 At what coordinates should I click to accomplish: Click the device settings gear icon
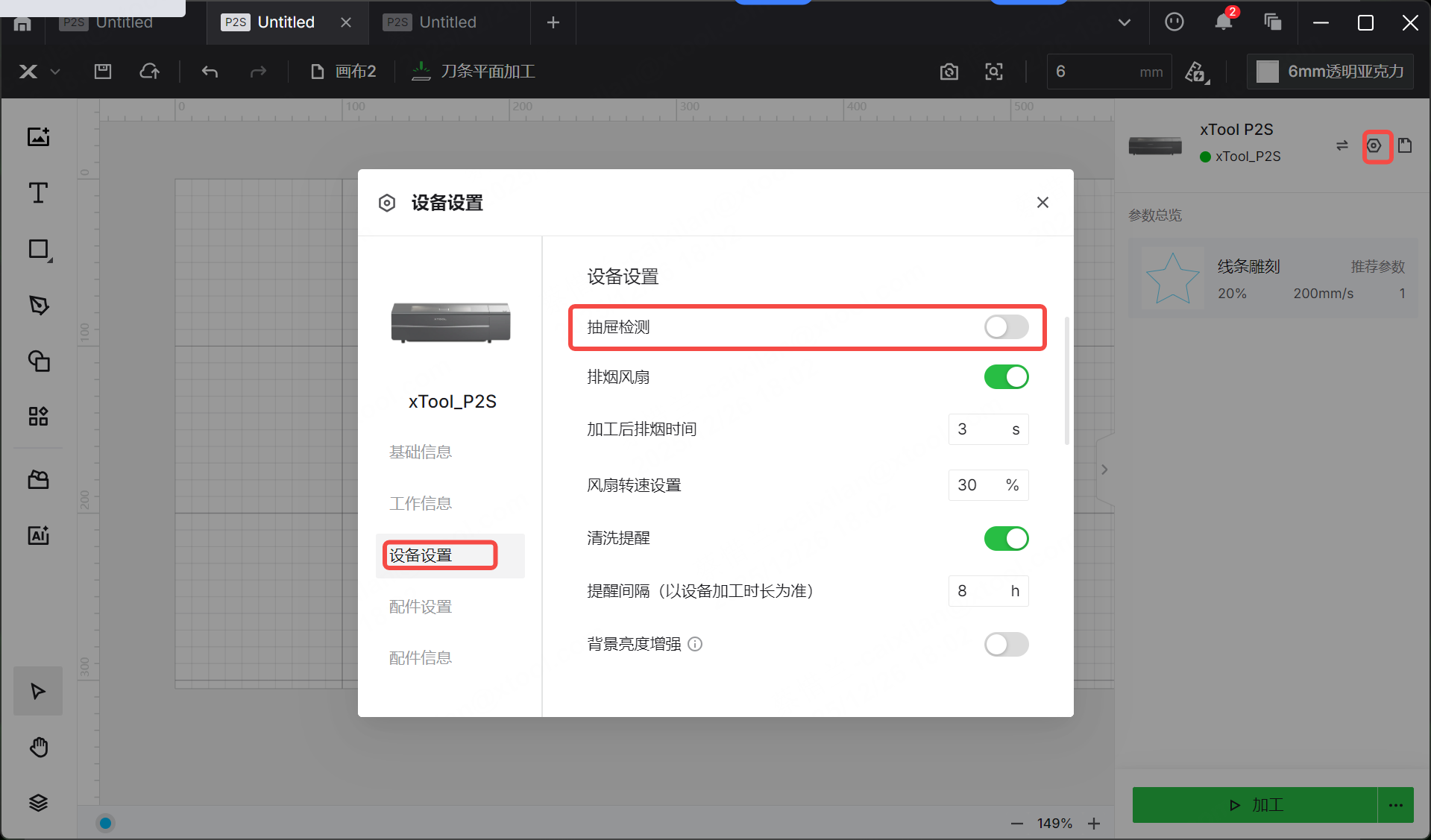(1374, 146)
